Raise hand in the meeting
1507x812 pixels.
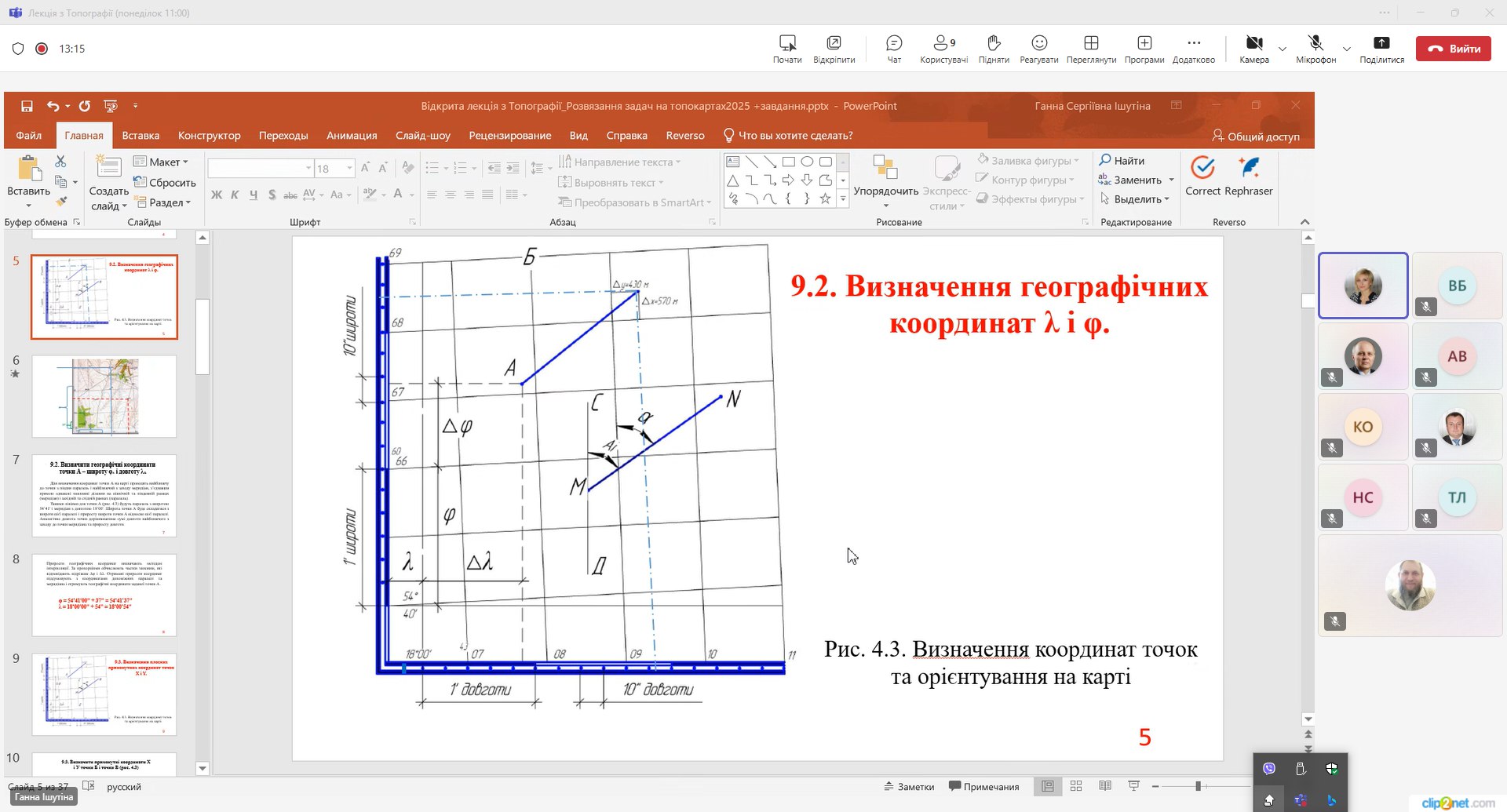coord(994,48)
